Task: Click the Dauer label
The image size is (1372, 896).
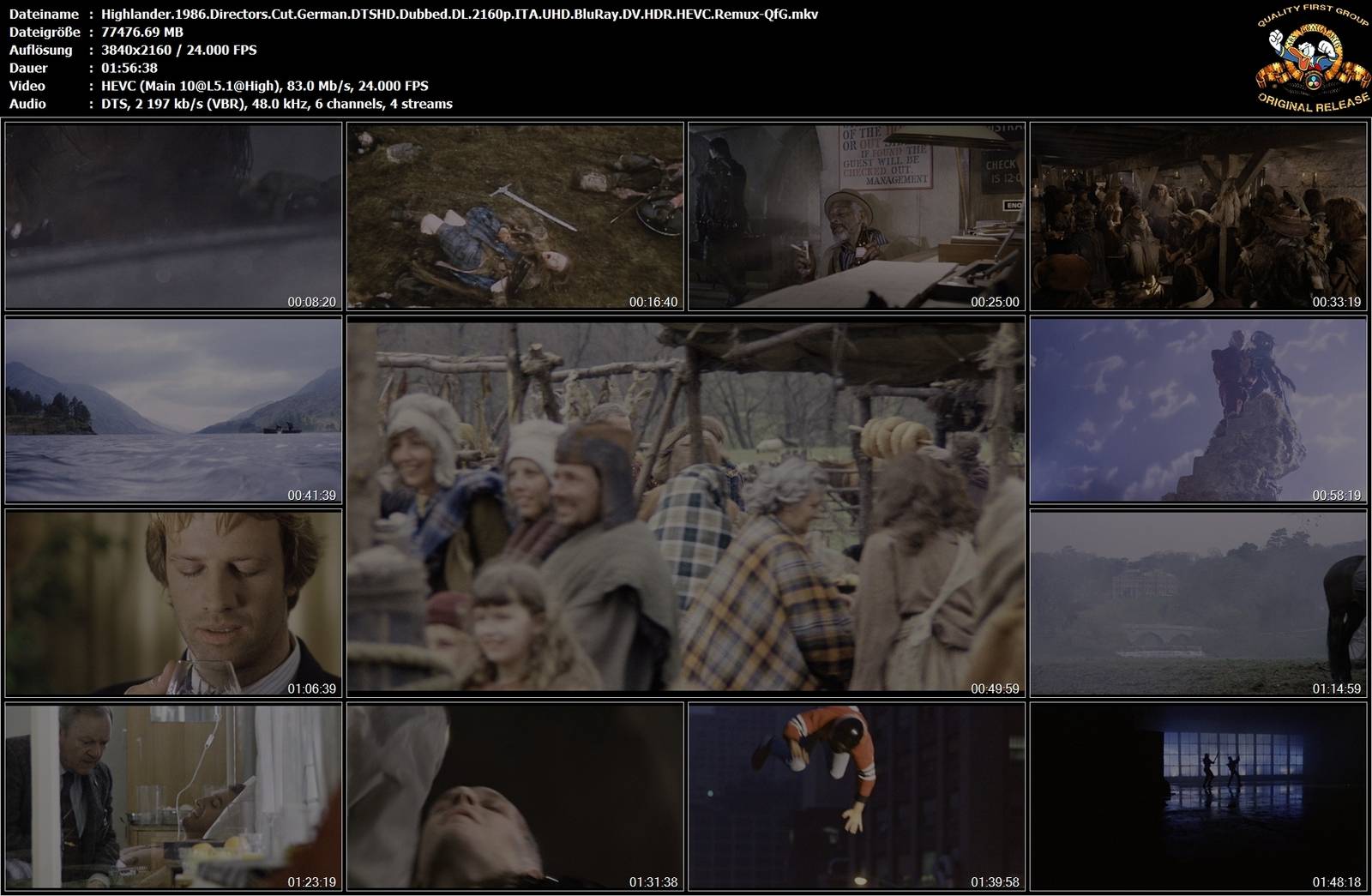Action: pos(28,68)
